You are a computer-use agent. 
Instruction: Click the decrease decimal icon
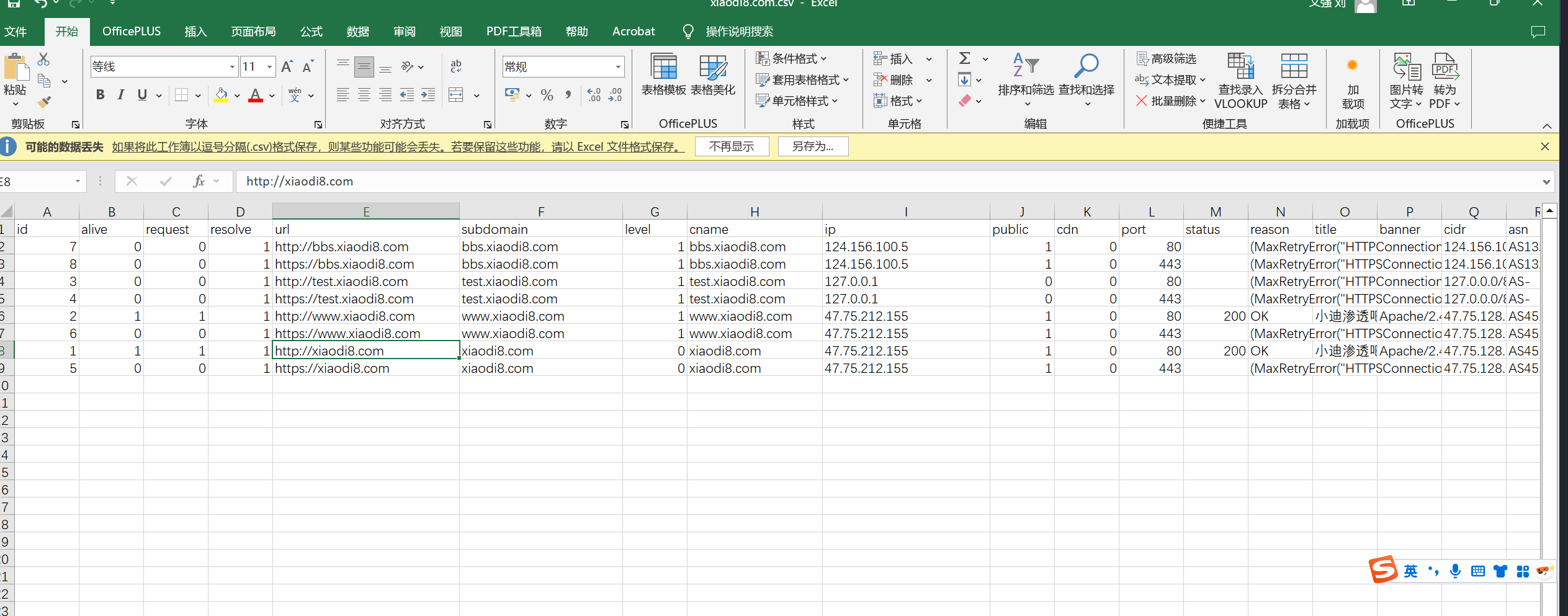click(x=615, y=95)
